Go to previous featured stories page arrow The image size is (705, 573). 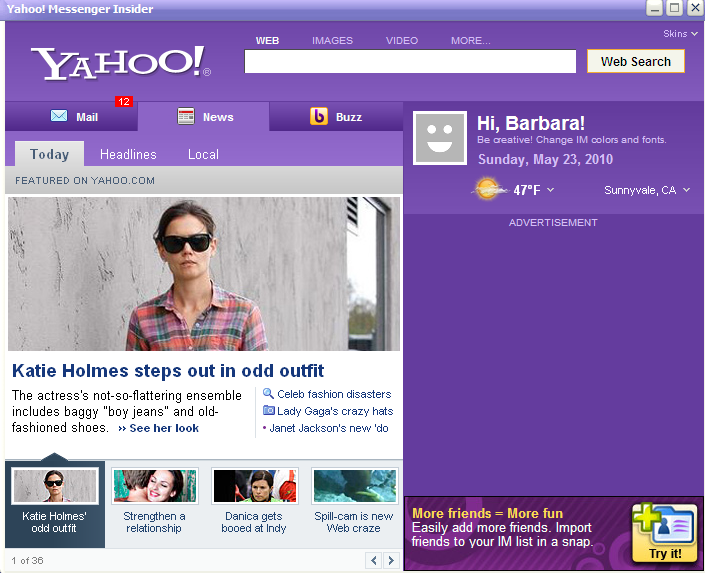(x=374, y=560)
